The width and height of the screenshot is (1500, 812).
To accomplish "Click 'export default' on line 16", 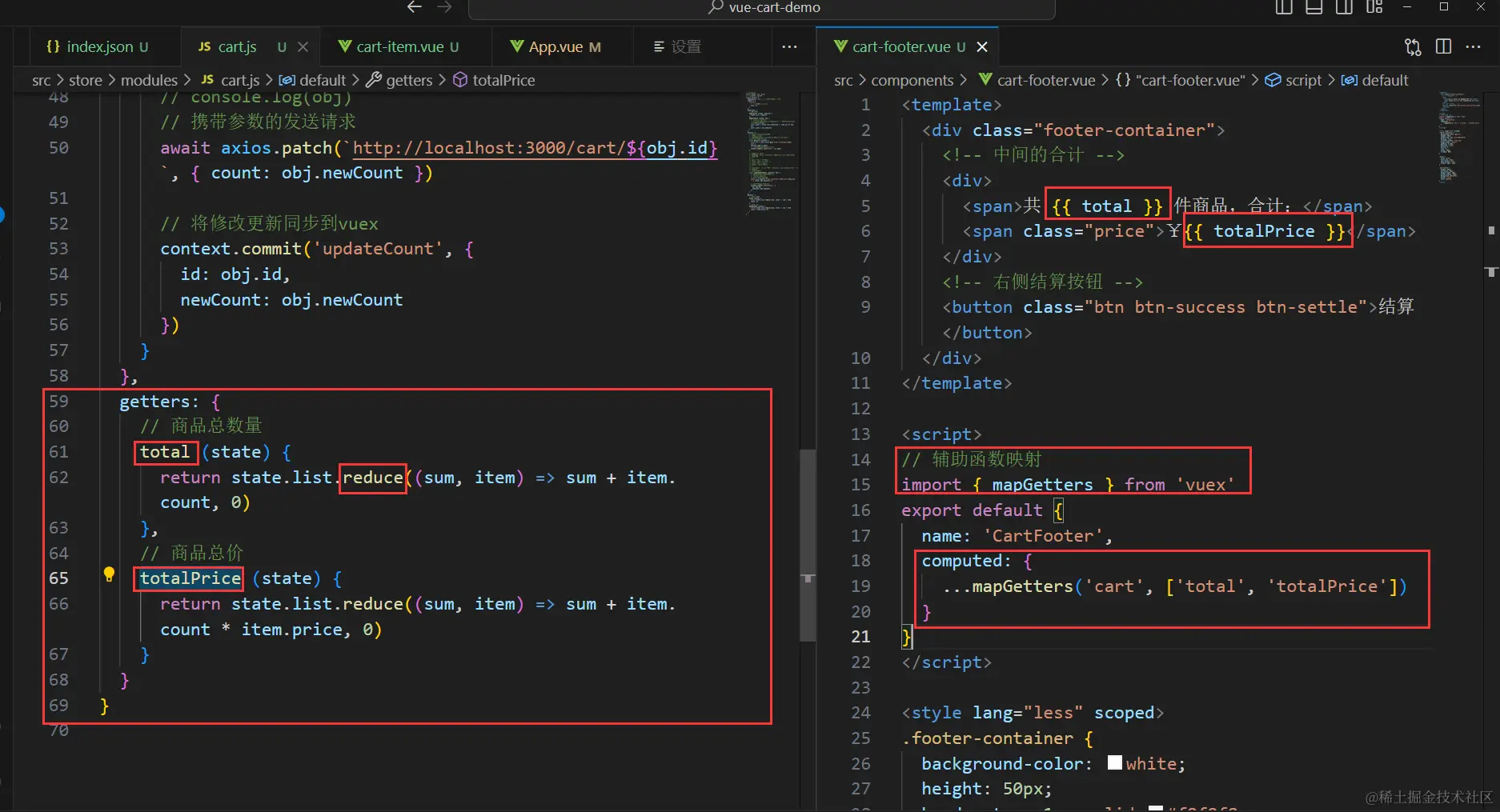I will [972, 510].
